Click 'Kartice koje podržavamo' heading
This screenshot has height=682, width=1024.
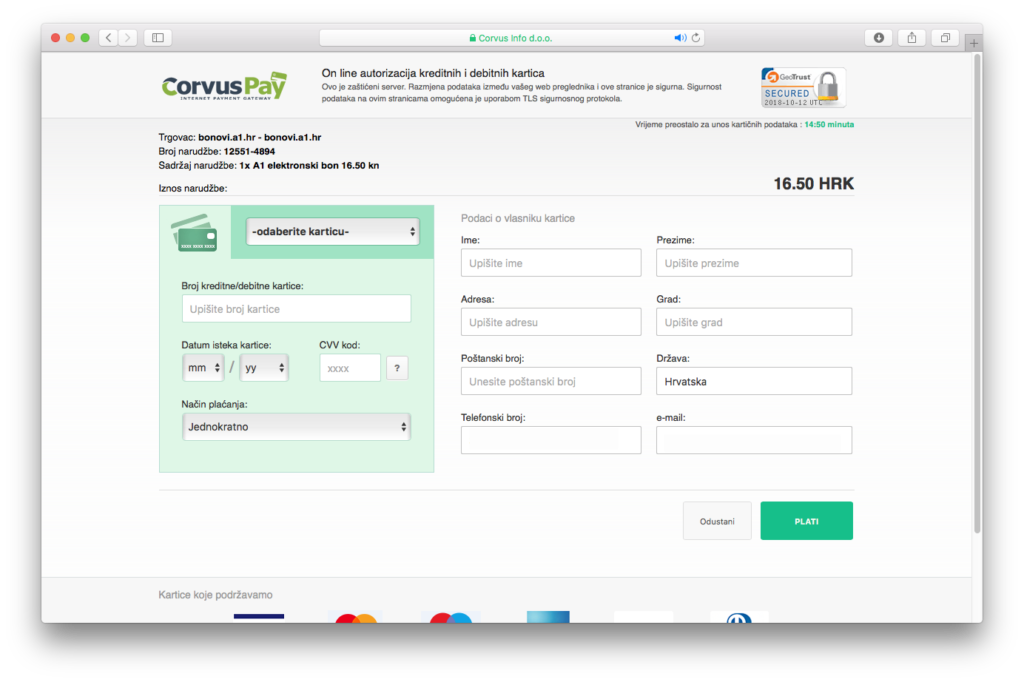[216, 594]
